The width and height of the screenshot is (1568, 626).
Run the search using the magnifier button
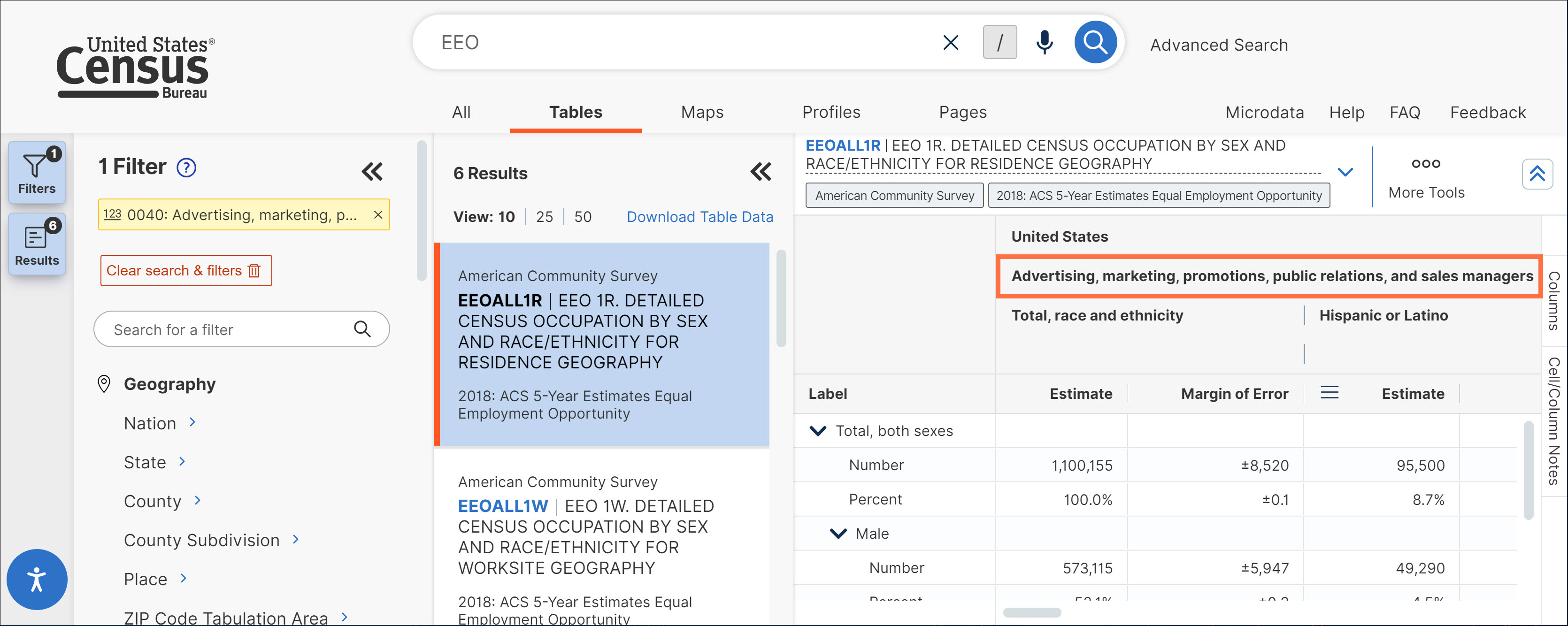point(1095,42)
